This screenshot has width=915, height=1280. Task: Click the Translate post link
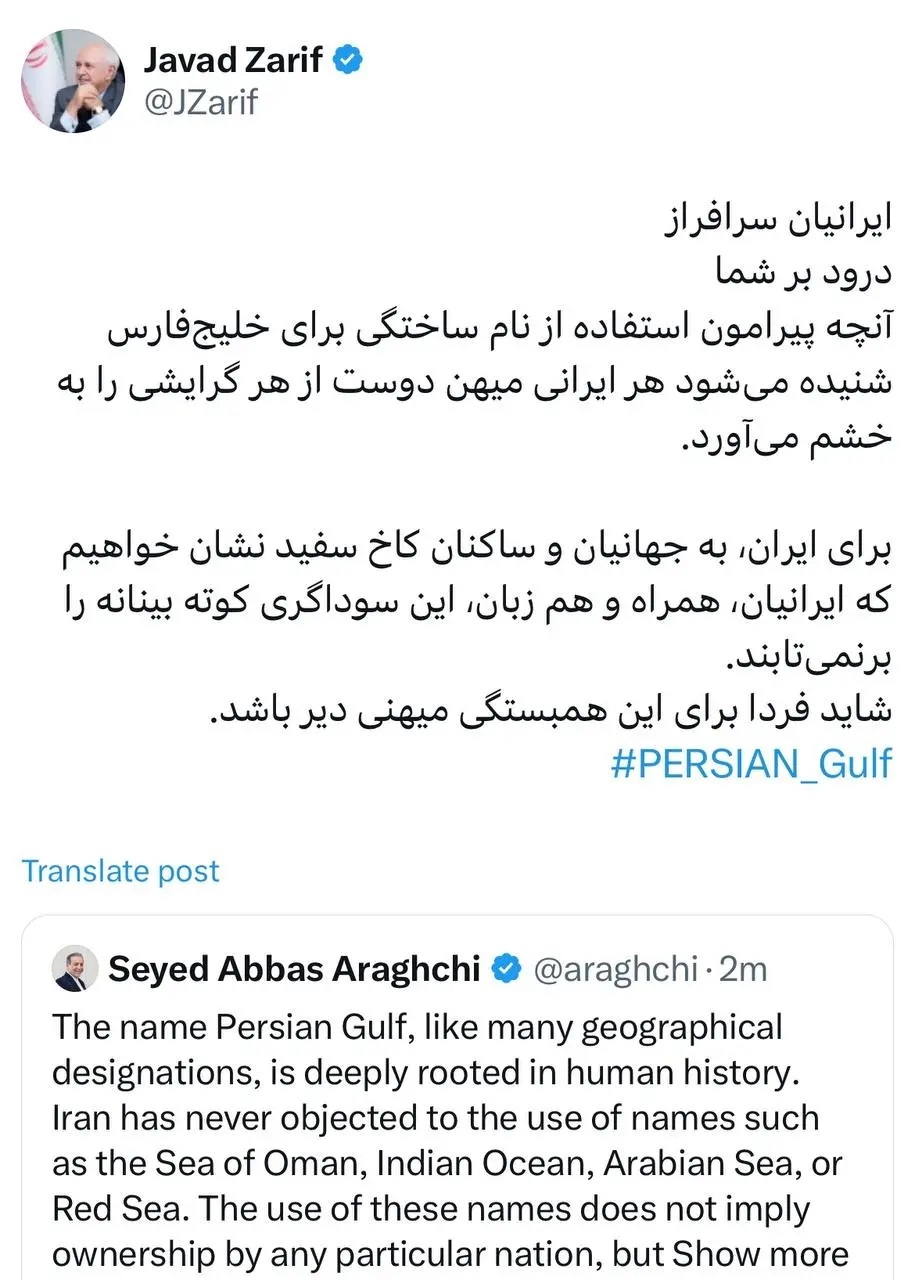(x=120, y=871)
